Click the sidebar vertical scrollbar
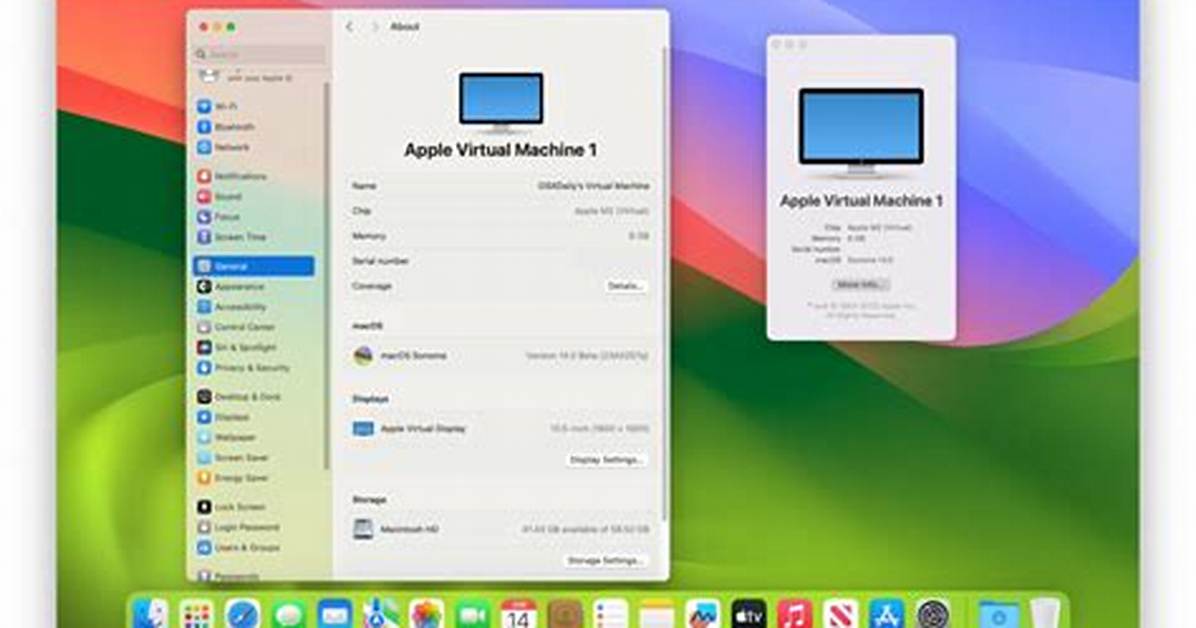Screen dimensions: 1196x628 click(328, 275)
